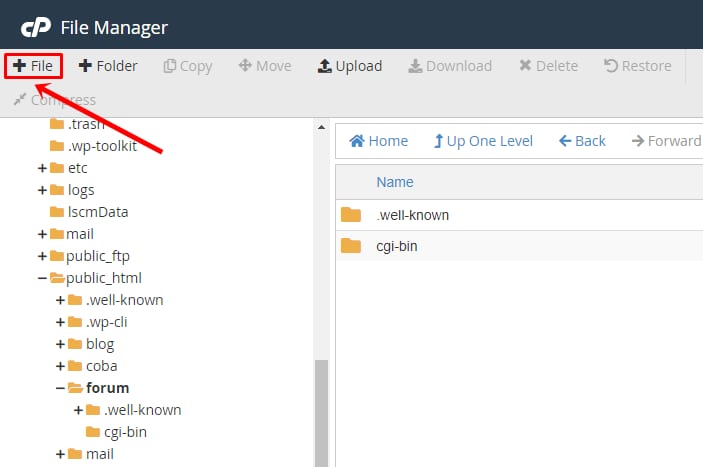The width and height of the screenshot is (703, 467).
Task: Create a new folder with +Folder
Action: pos(108,66)
